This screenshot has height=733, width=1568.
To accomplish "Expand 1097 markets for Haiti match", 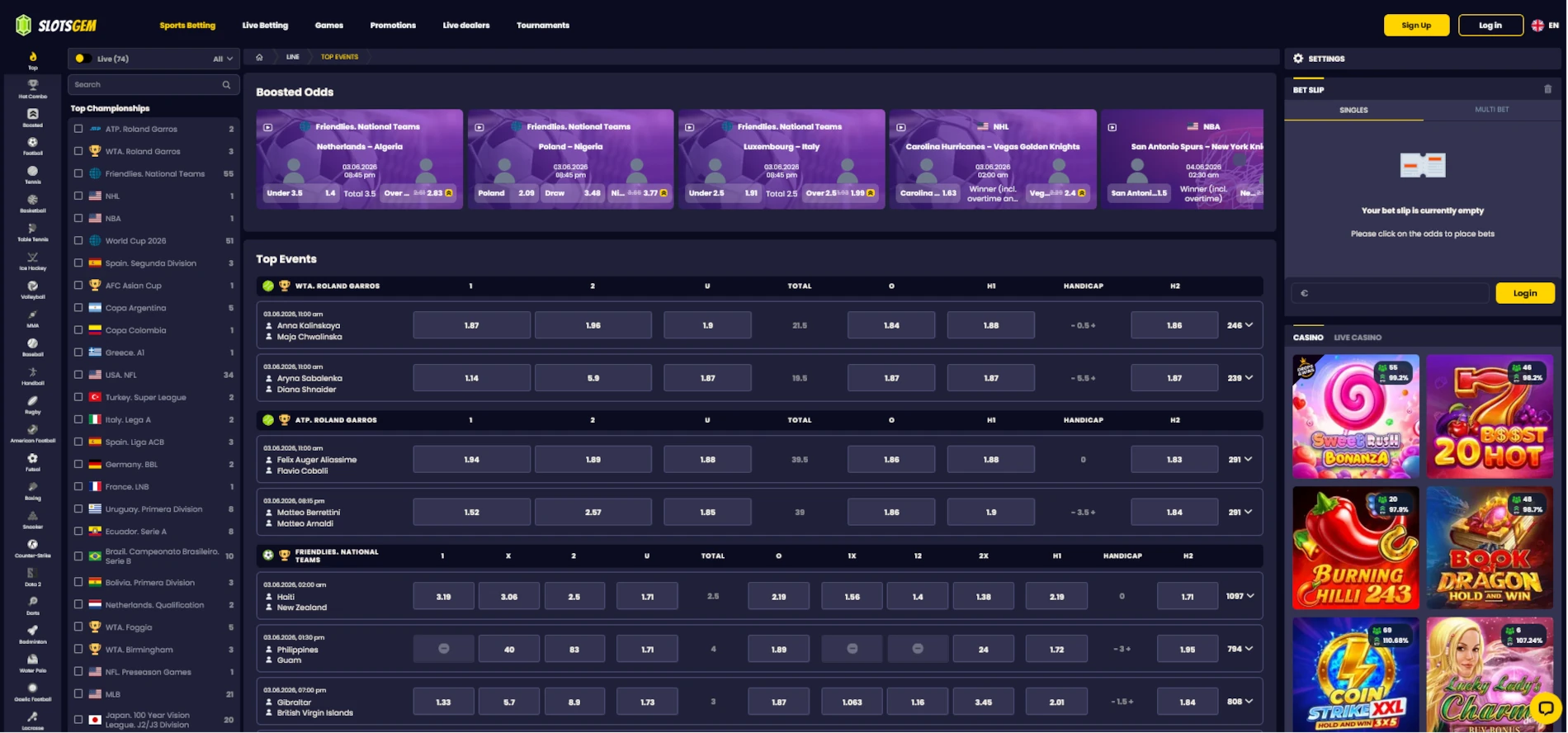I will (1240, 596).
